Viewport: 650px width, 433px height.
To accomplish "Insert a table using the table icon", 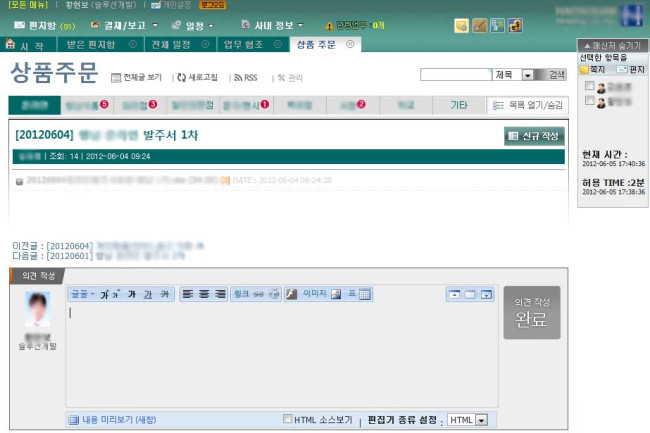I will pos(365,294).
